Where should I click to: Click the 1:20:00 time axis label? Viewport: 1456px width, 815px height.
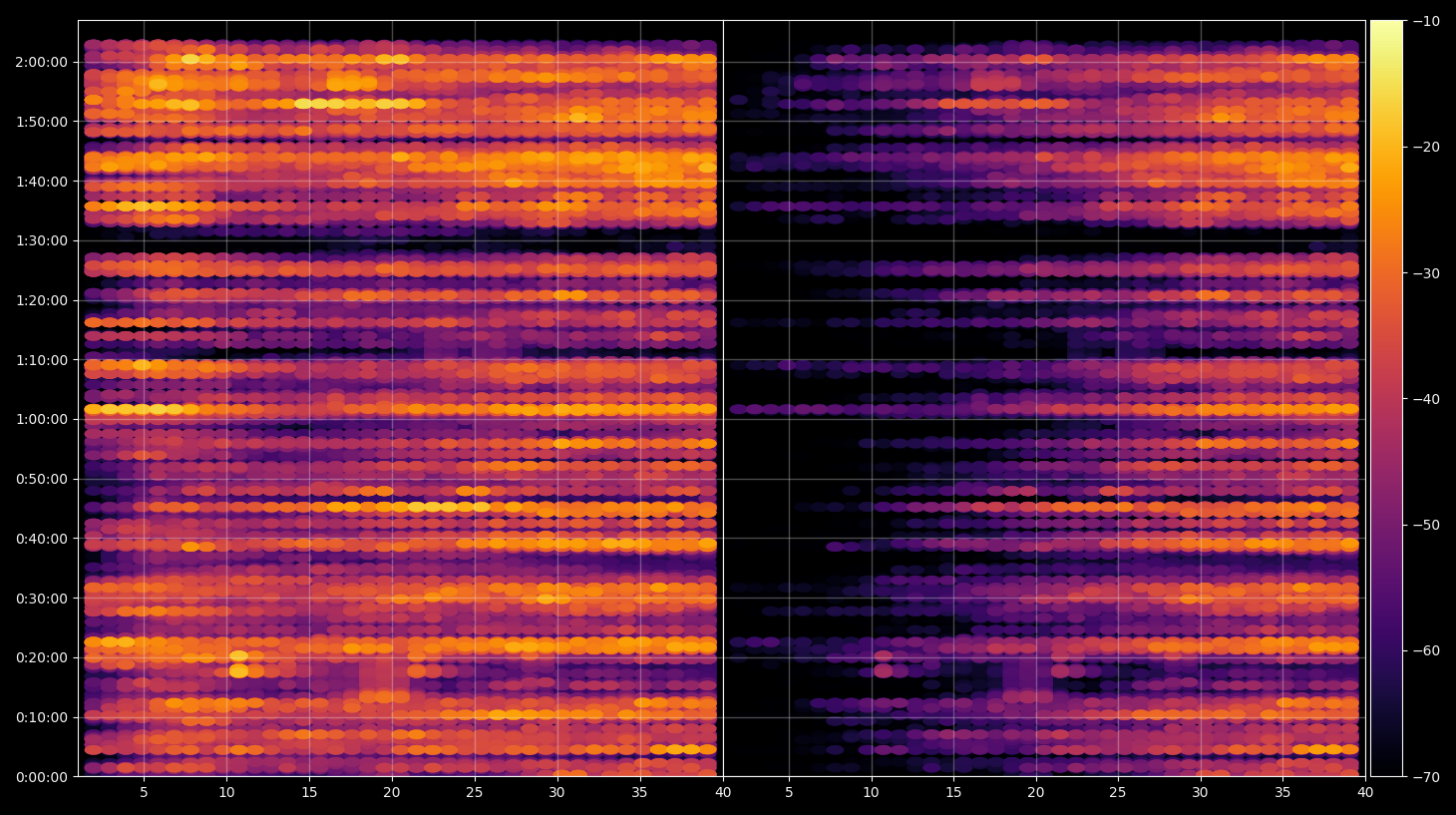click(x=42, y=300)
